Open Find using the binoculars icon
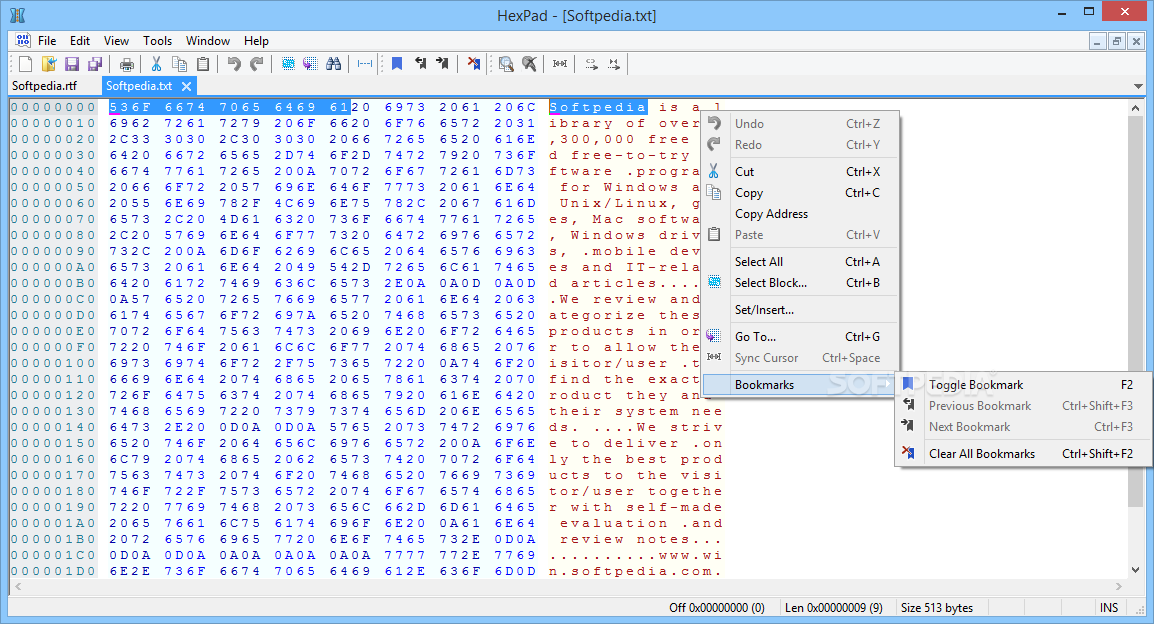The width and height of the screenshot is (1154, 624). [x=333, y=64]
